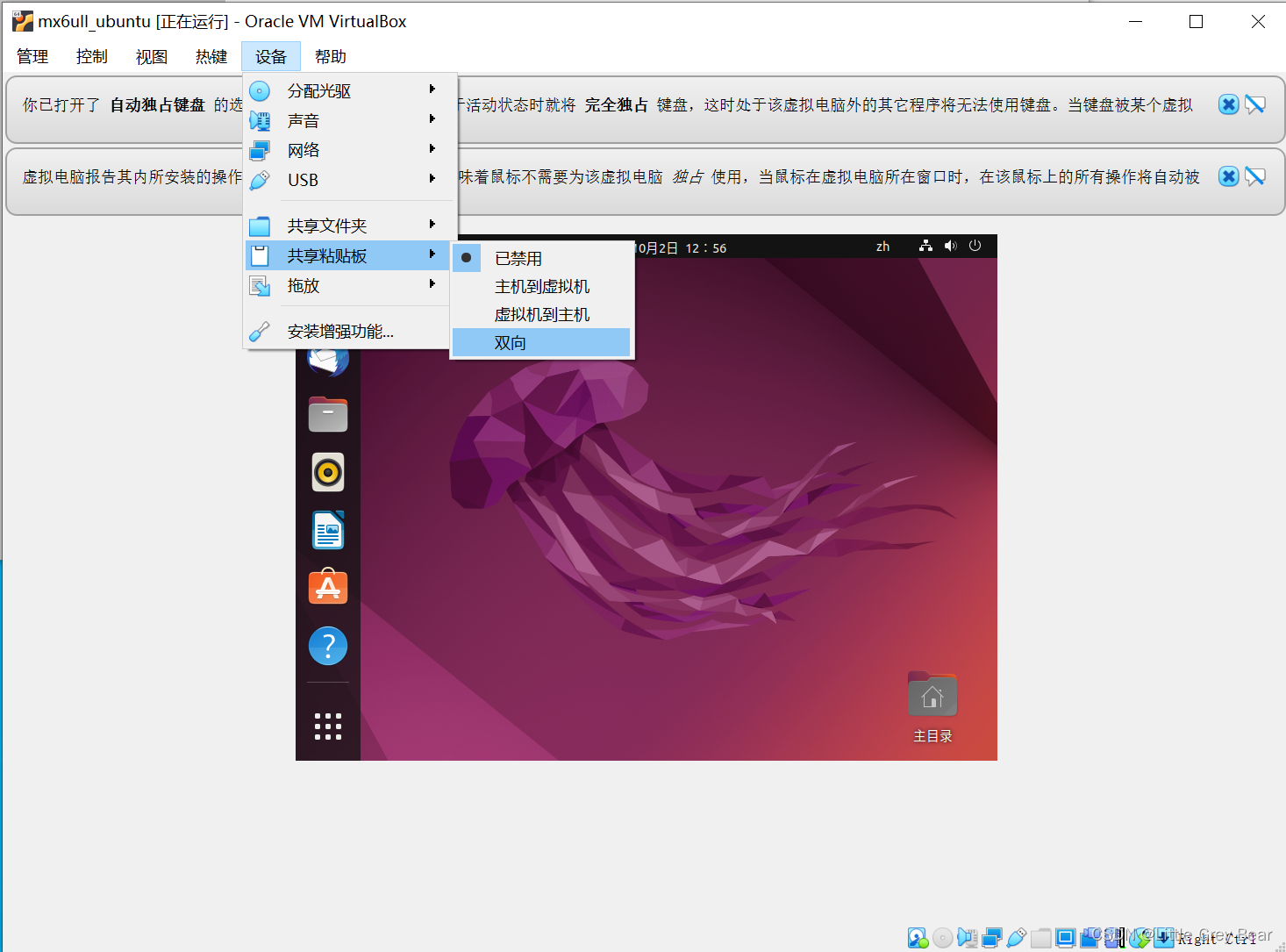Screen dimensions: 1286x952
Task: Select 主机到虚拟机 clipboard option
Action: pos(541,286)
